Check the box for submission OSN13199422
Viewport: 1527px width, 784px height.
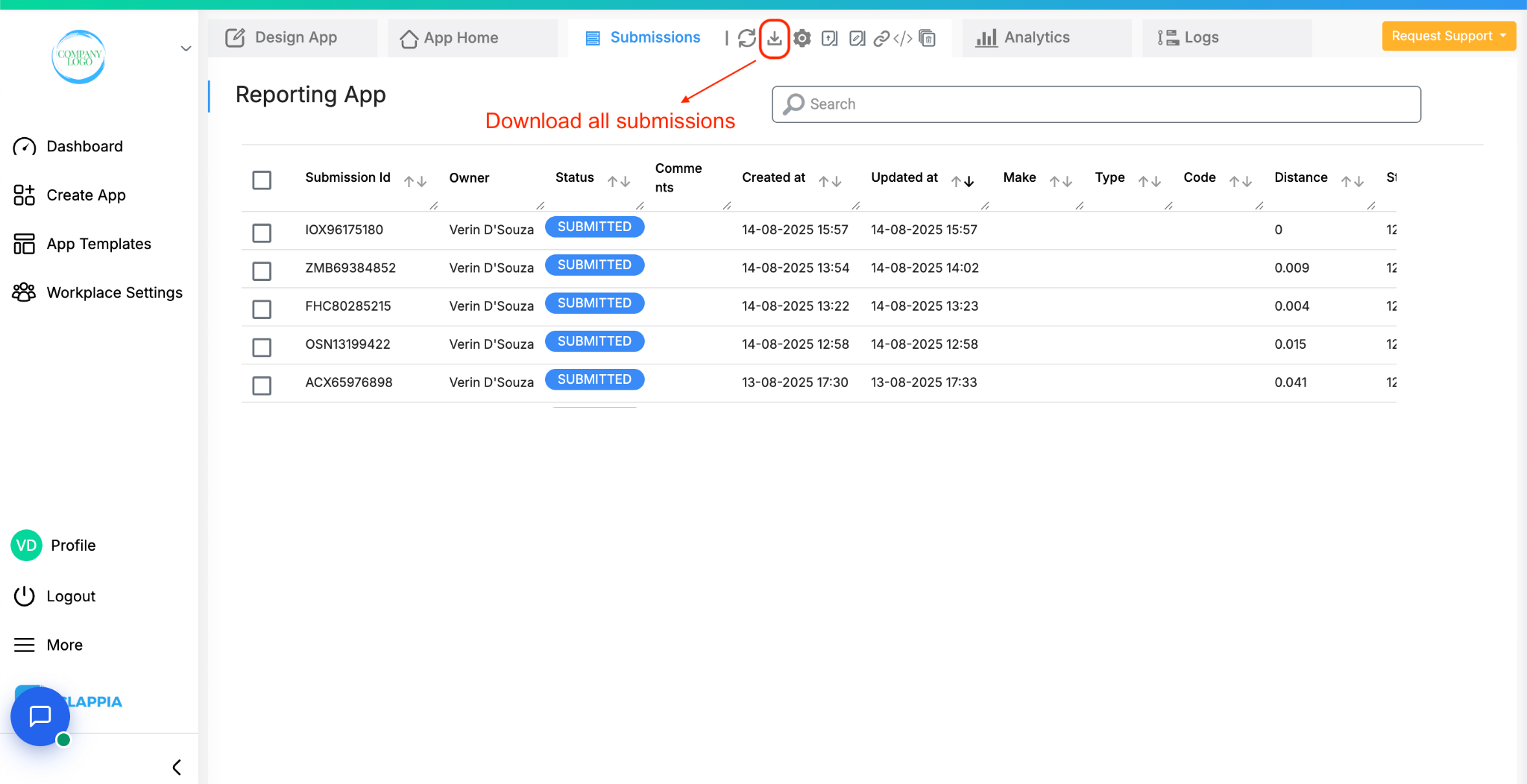[262, 347]
